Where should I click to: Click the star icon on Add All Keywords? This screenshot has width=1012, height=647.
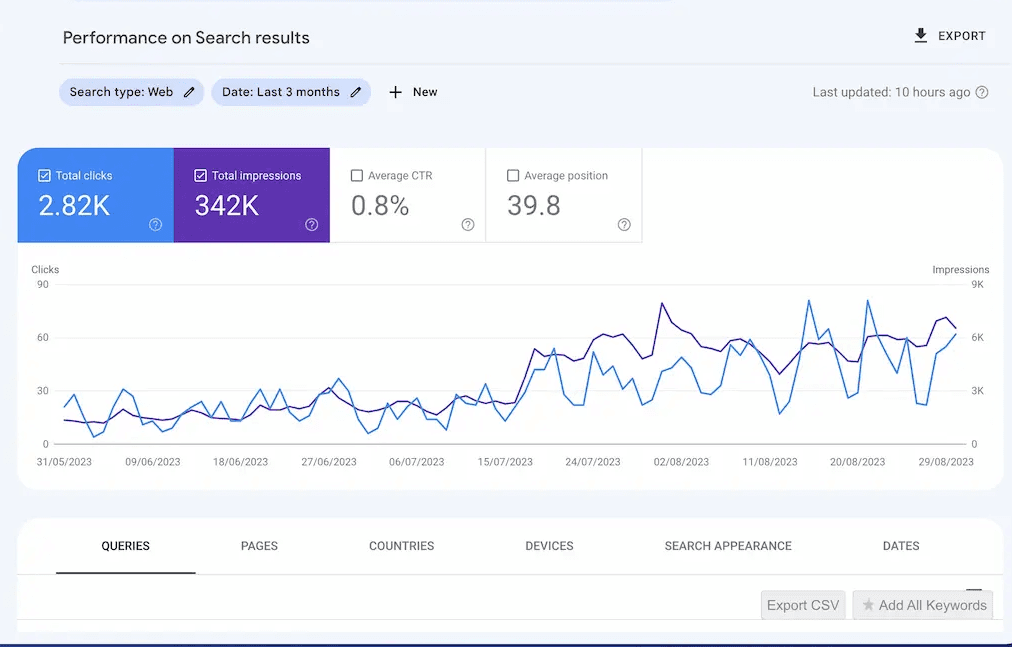[x=870, y=605]
